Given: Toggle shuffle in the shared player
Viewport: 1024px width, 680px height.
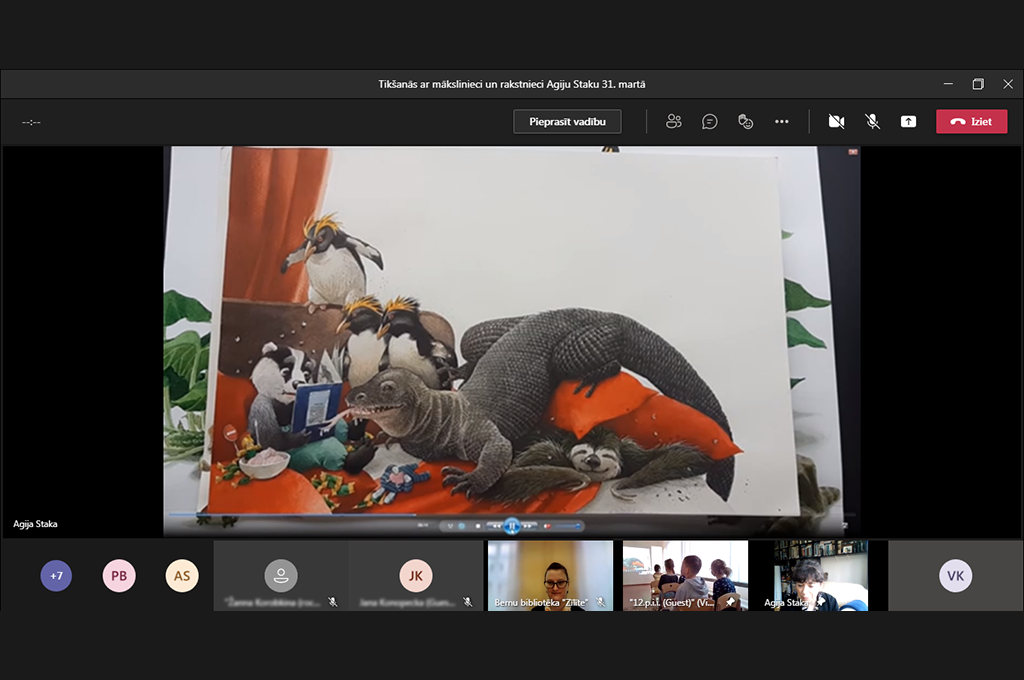Looking at the screenshot, I should click(x=450, y=526).
